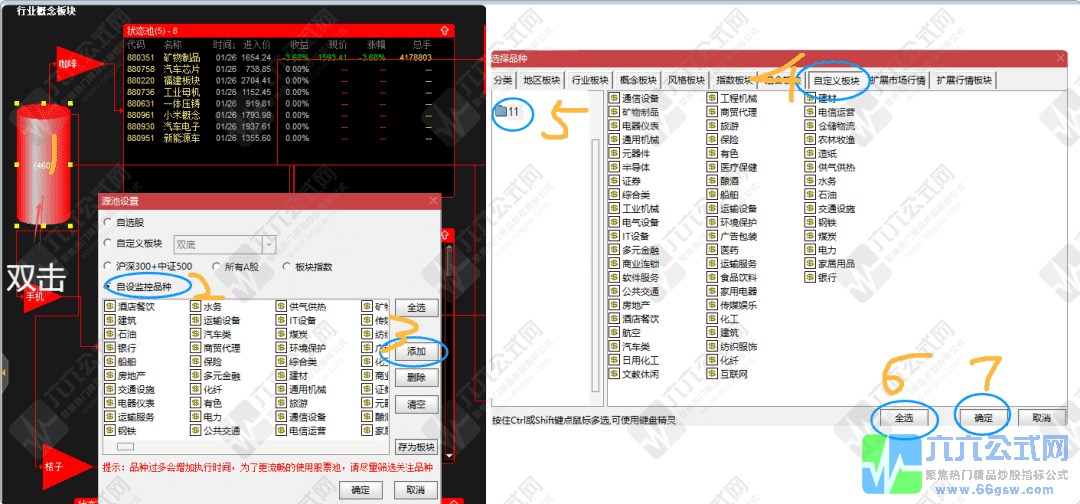Click the 文教休闲 sector icon in 选择品种
This screenshot has width=1080, height=504.
pos(614,374)
